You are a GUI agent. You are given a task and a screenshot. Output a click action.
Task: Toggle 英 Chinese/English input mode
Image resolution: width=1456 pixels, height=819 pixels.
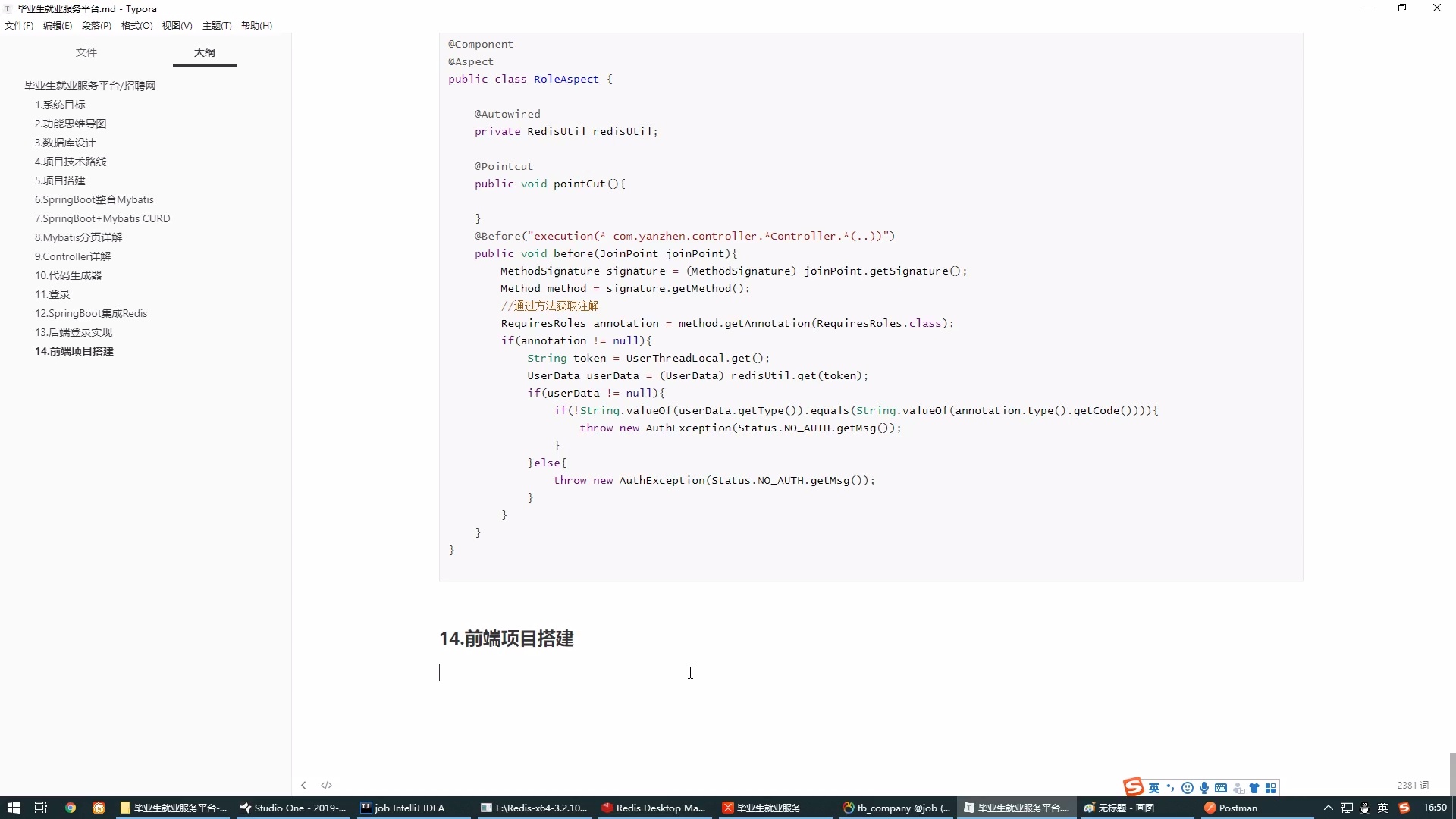click(x=1153, y=788)
